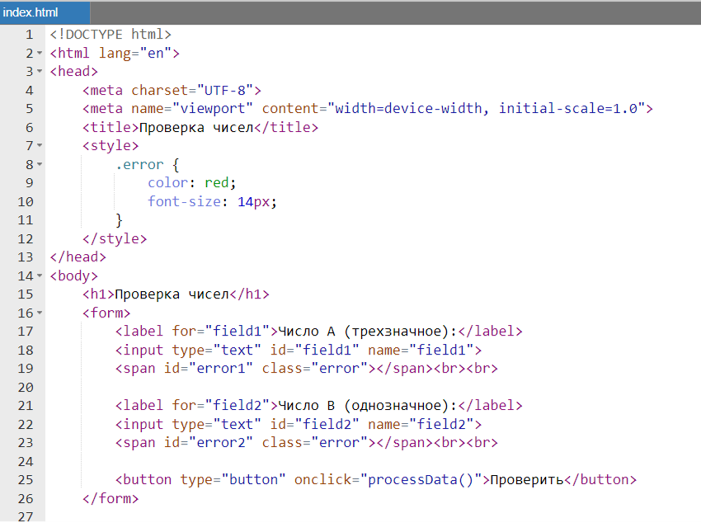701x522 pixels.
Task: Click the empty line 24 in the editor
Action: (300, 461)
